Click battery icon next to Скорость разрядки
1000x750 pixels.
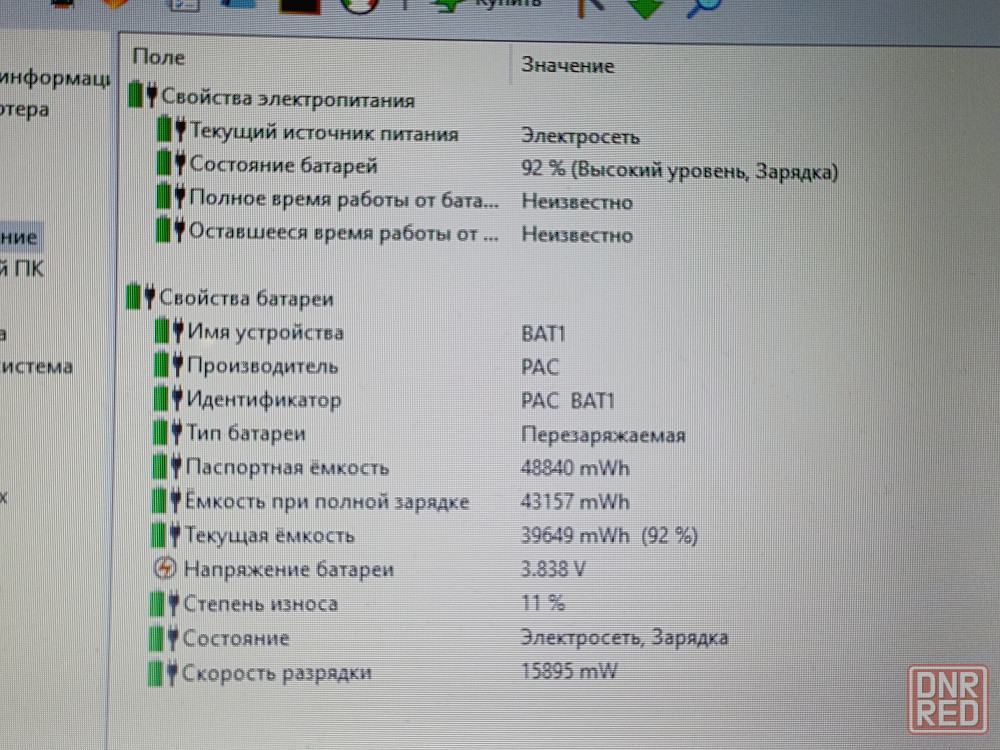tap(163, 673)
